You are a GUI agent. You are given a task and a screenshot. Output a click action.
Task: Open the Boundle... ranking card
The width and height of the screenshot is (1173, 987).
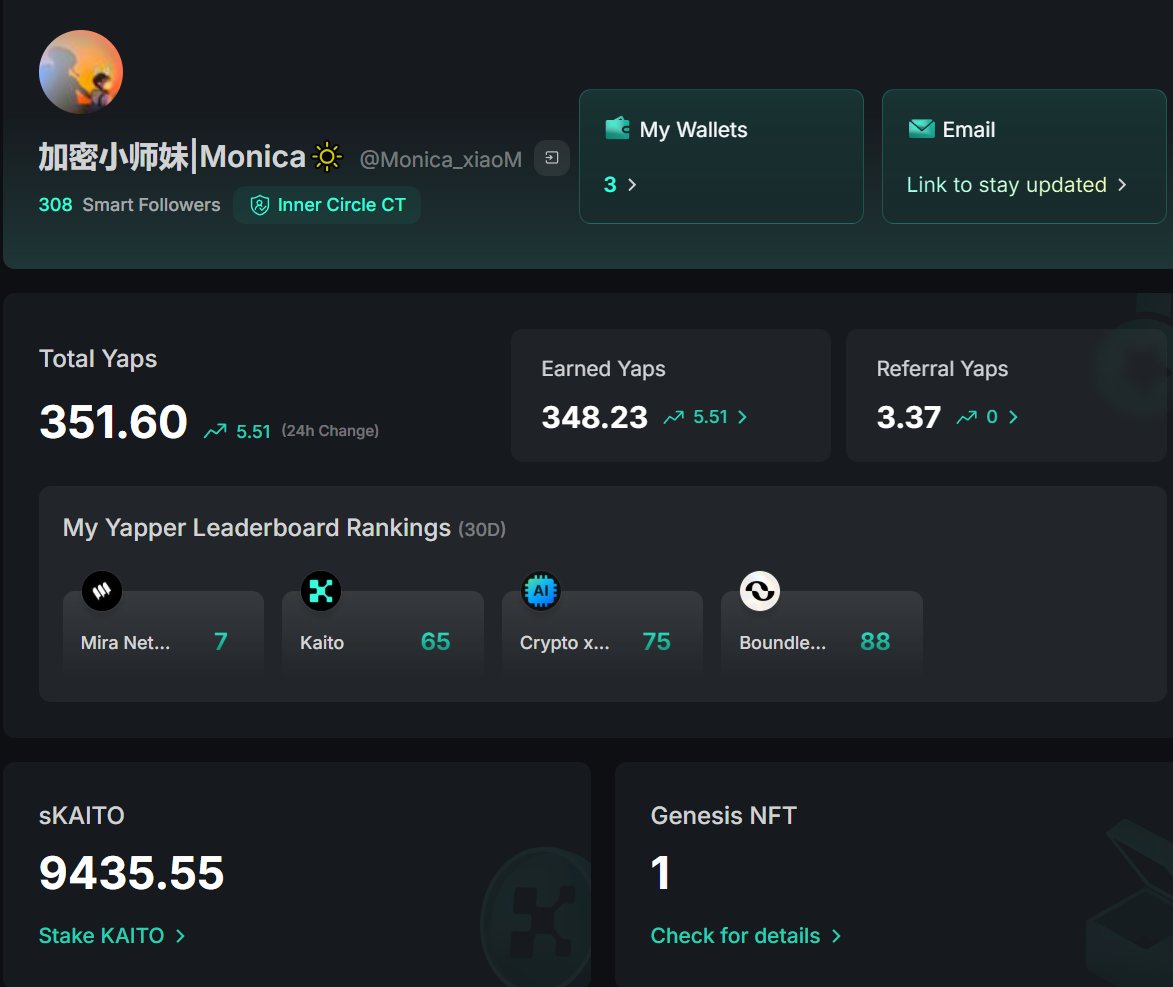pos(821,635)
